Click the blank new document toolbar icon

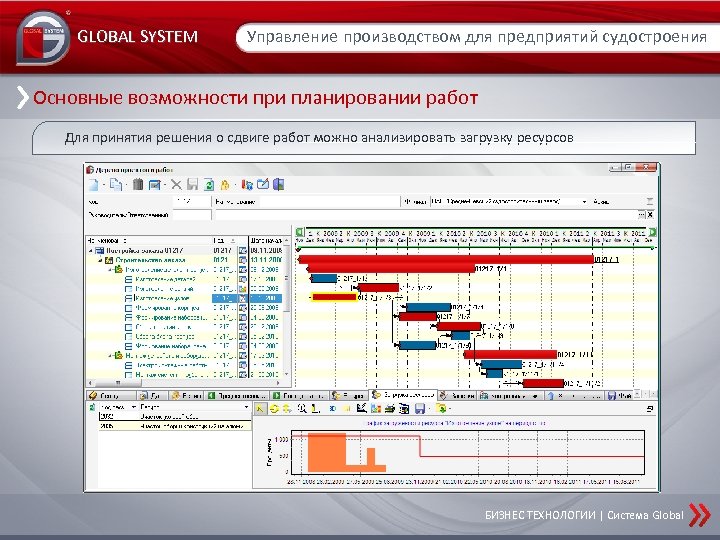(93, 185)
